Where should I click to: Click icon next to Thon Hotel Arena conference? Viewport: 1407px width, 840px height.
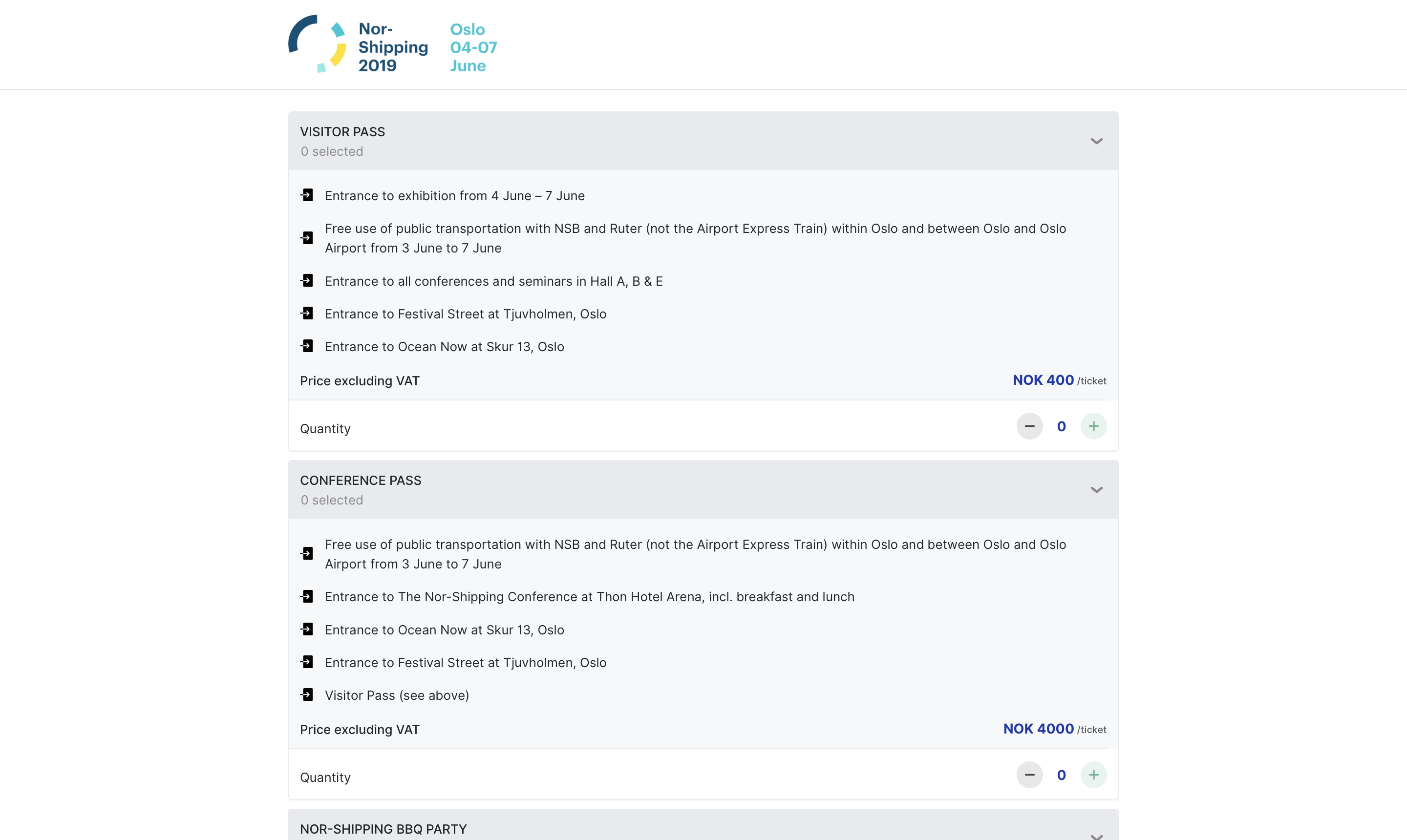(x=307, y=597)
